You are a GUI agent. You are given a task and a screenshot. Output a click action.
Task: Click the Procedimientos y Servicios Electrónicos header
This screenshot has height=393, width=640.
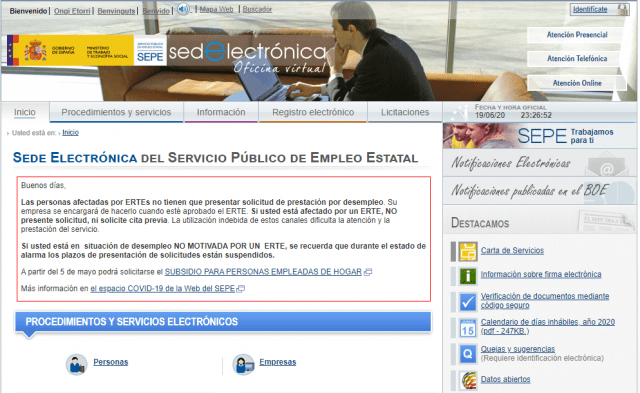coord(223,322)
